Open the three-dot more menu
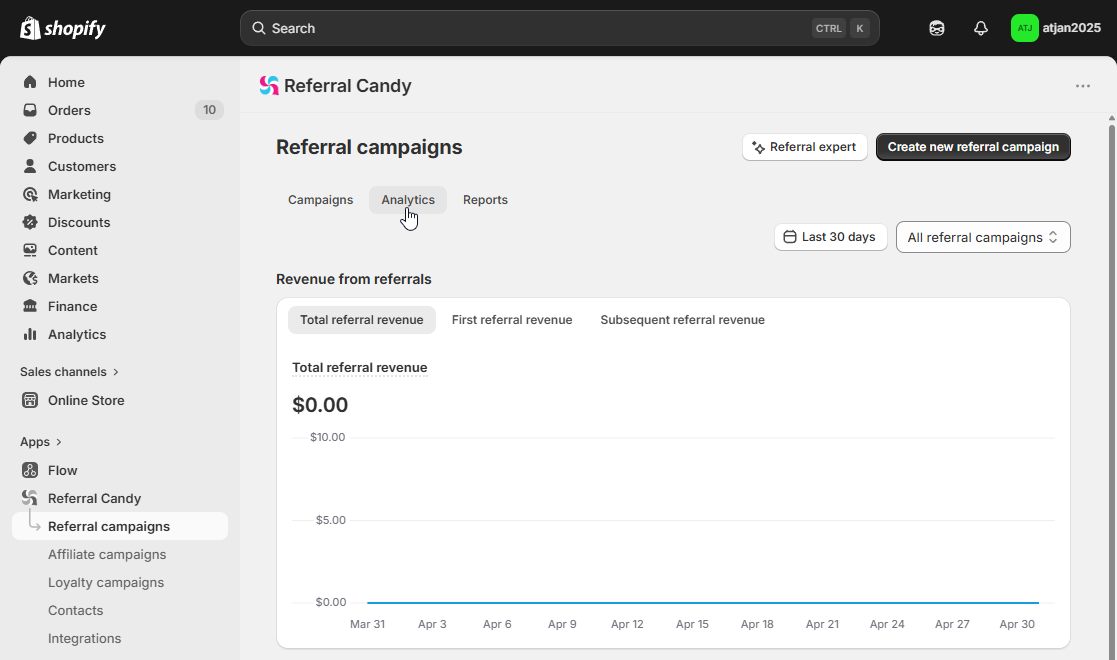 tap(1083, 86)
